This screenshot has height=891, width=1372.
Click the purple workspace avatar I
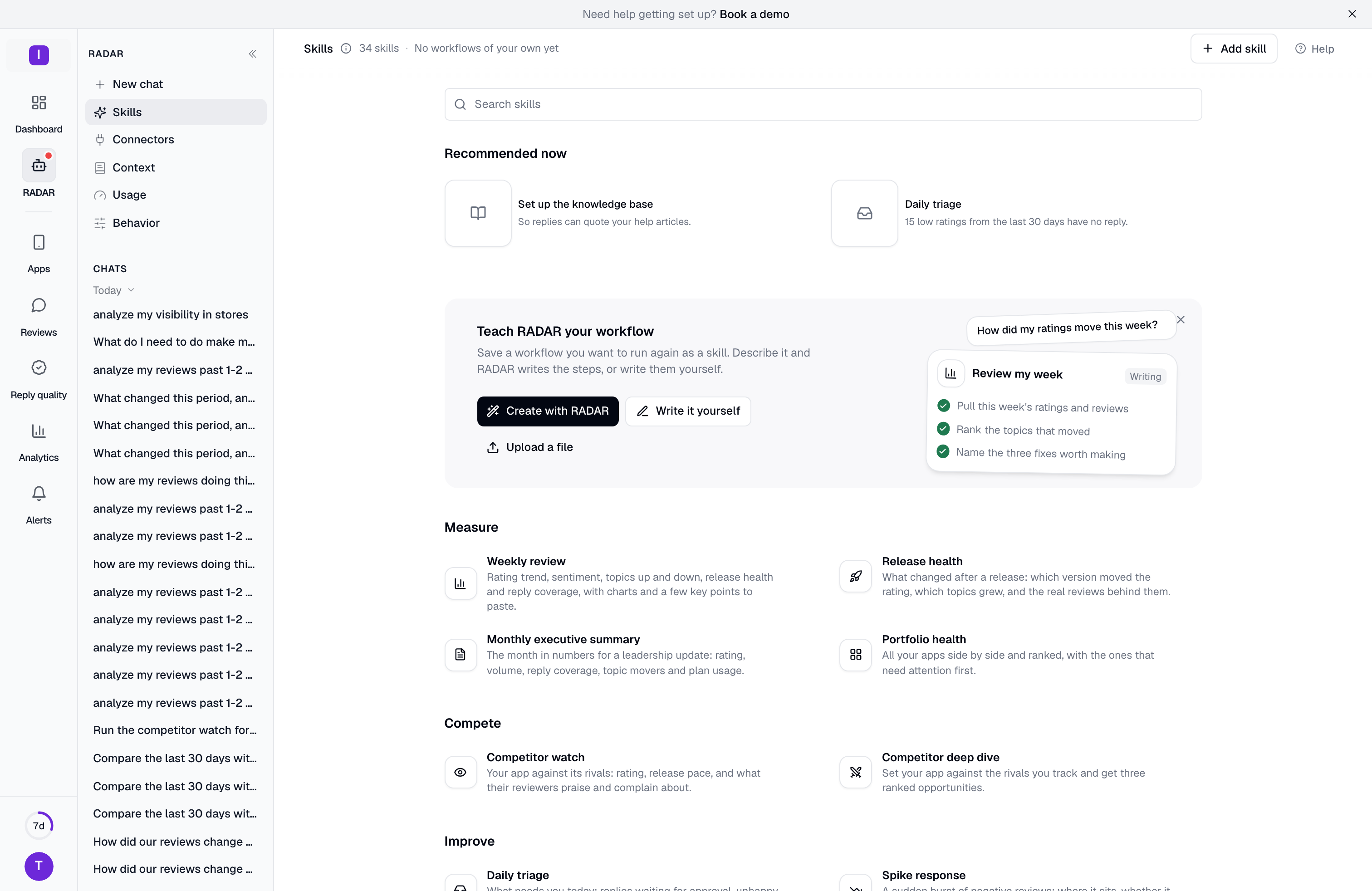[x=39, y=55]
